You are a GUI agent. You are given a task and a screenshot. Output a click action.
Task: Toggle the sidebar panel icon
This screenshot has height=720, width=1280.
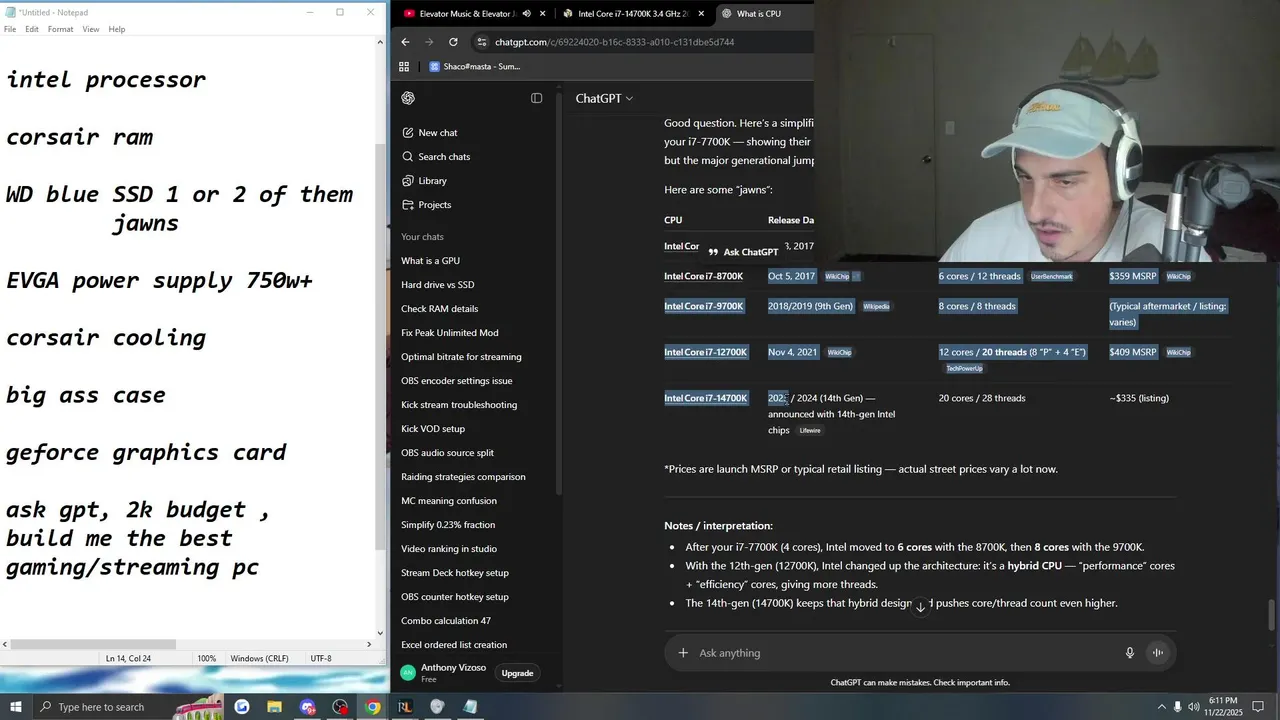tap(537, 98)
